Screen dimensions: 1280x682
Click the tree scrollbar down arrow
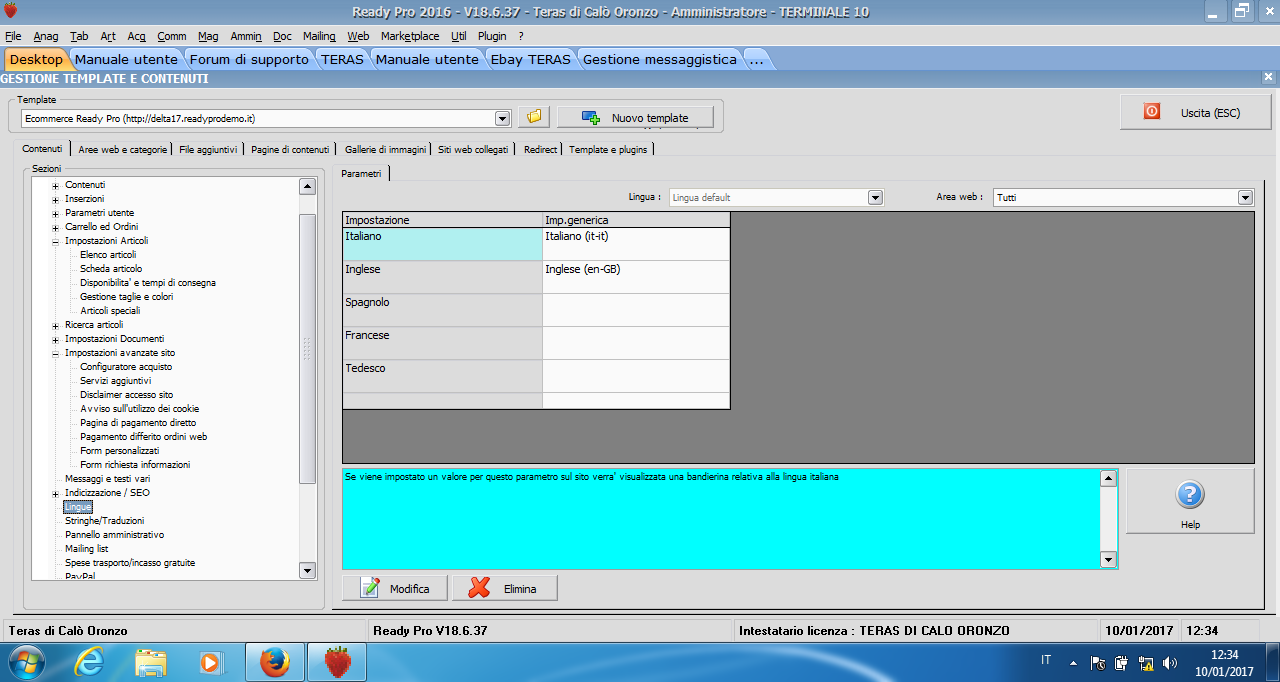(x=307, y=570)
